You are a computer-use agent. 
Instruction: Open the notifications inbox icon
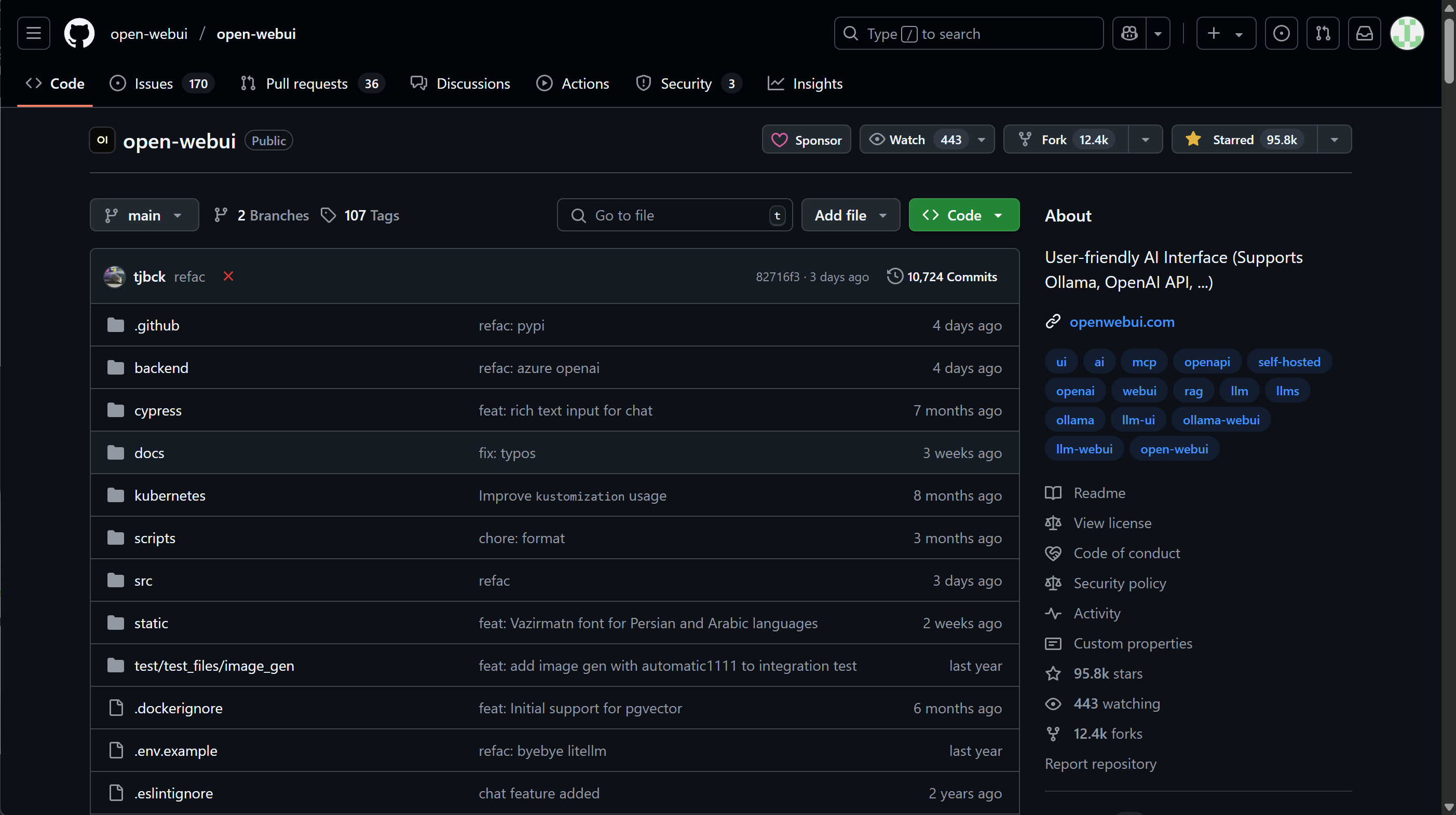click(1365, 33)
